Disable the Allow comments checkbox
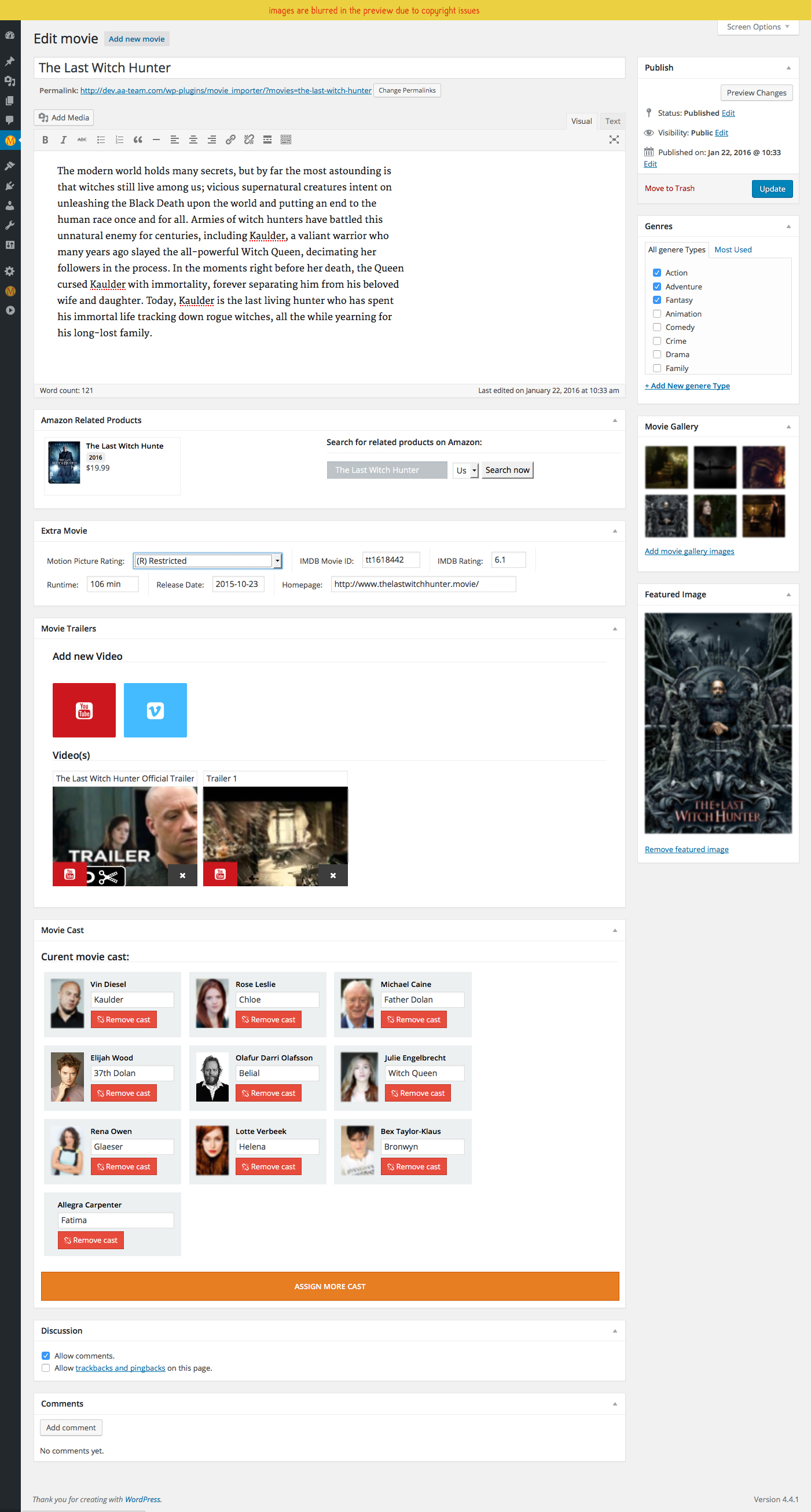811x1512 pixels. click(46, 1356)
